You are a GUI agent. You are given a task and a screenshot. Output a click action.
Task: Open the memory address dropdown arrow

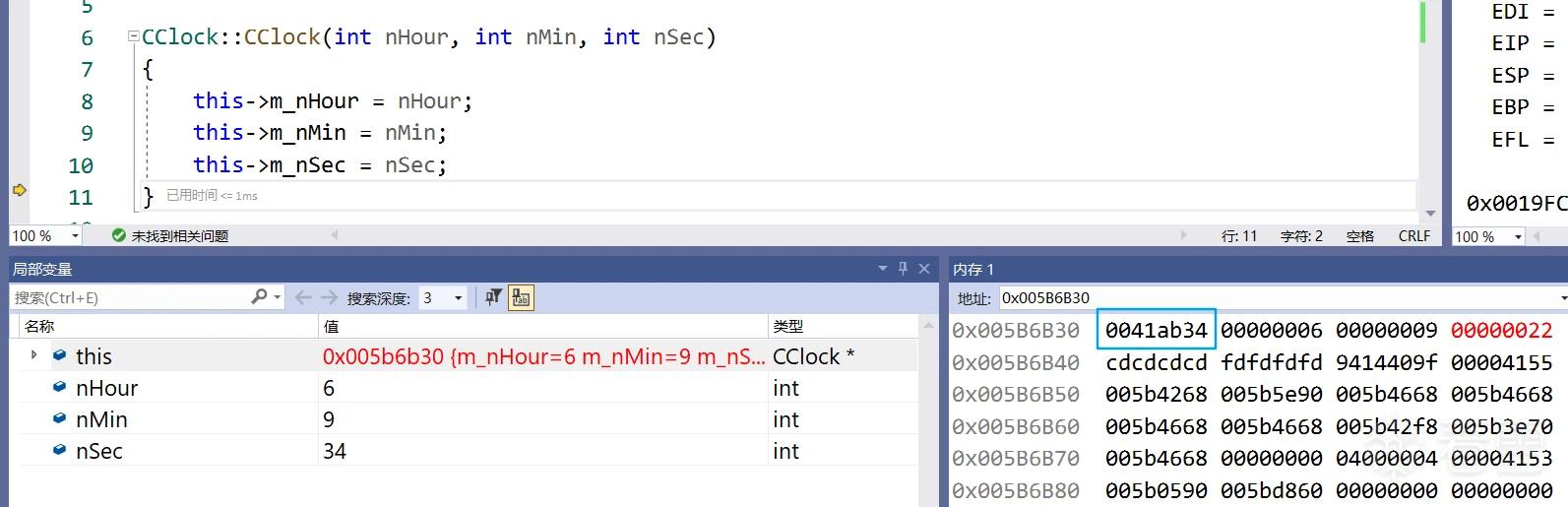pyautogui.click(x=1562, y=297)
